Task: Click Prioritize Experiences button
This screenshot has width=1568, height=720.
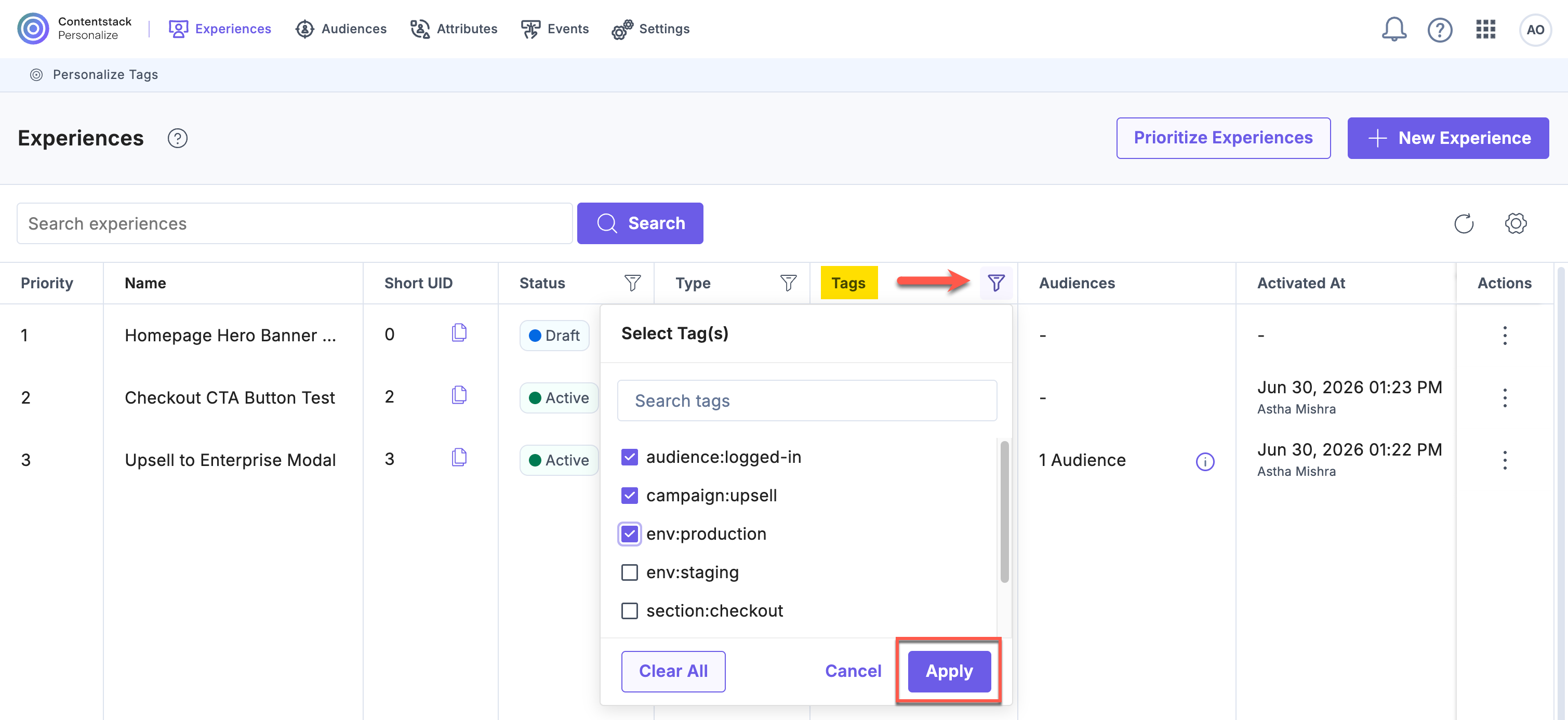Action: click(x=1223, y=138)
